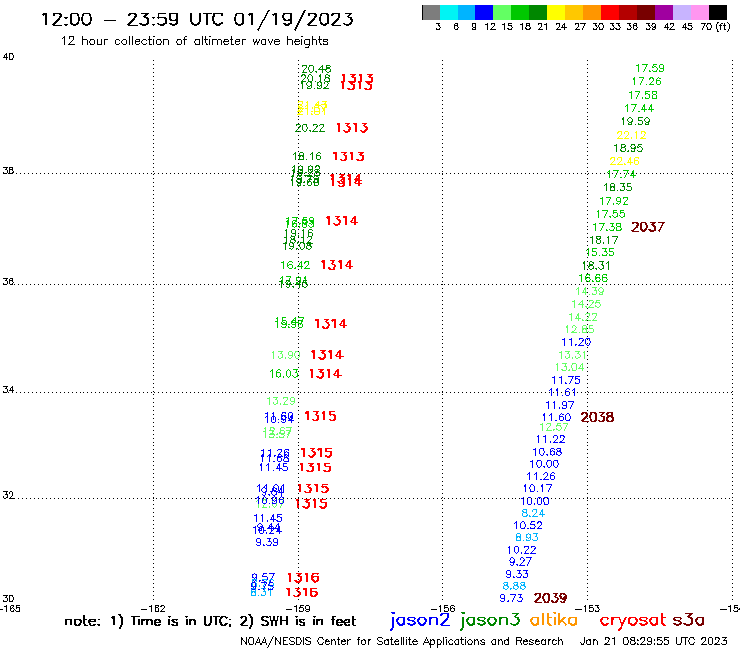Click the jason2 satellite label

point(420,620)
